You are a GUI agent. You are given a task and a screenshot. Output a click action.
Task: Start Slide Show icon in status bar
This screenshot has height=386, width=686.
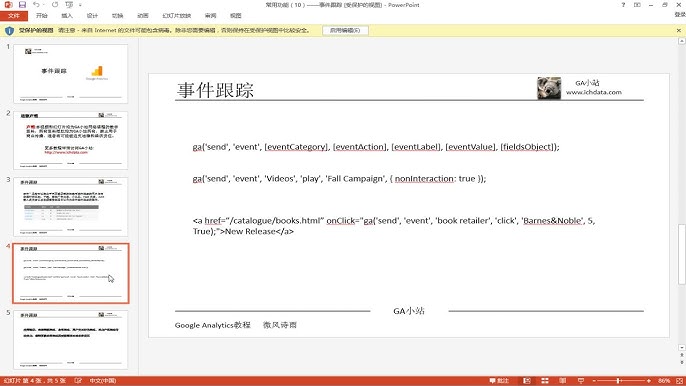pos(581,381)
